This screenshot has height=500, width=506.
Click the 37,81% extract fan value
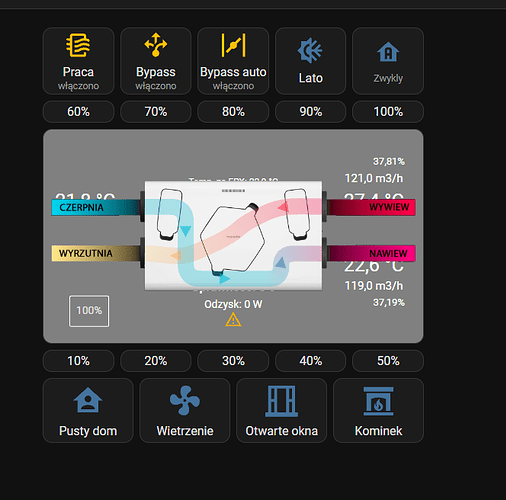click(389, 162)
